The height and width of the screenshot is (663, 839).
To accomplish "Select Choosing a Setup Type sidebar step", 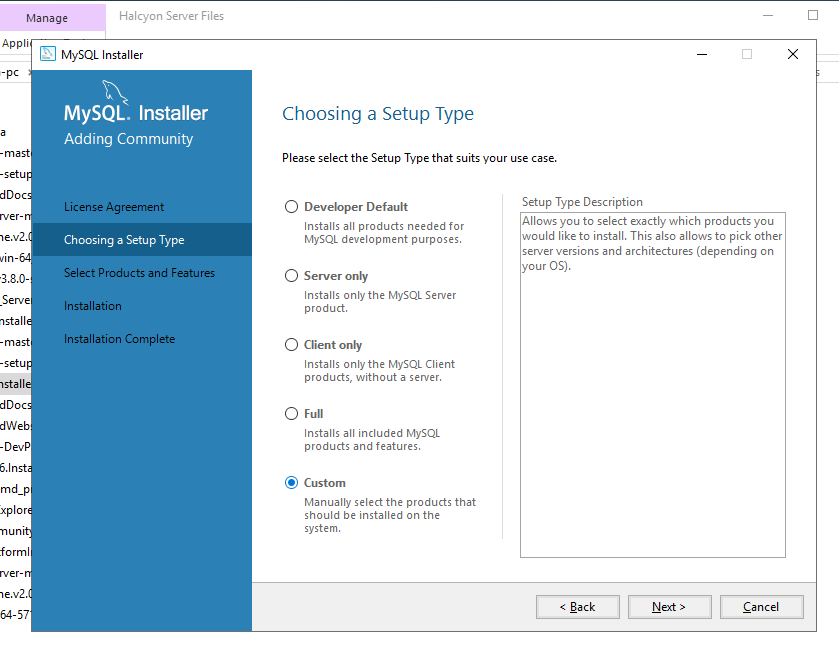I will pyautogui.click(x=141, y=240).
